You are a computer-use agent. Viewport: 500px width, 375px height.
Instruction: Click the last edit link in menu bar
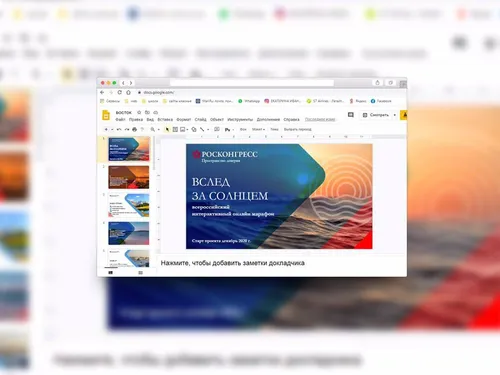coord(320,119)
